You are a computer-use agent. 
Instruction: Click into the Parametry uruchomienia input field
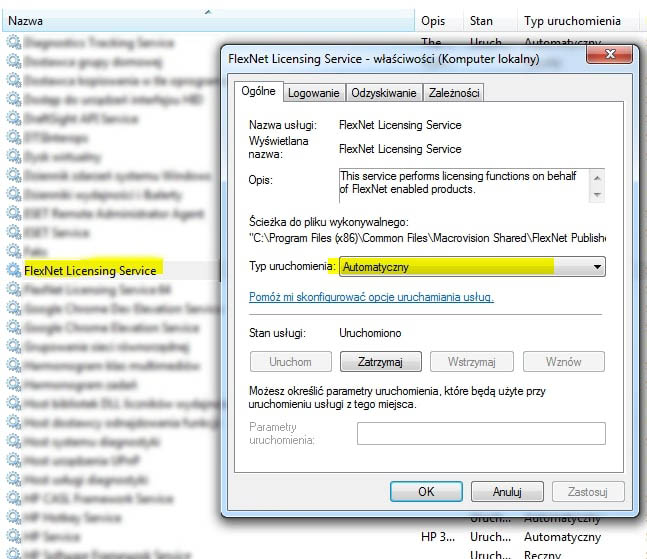click(x=481, y=433)
